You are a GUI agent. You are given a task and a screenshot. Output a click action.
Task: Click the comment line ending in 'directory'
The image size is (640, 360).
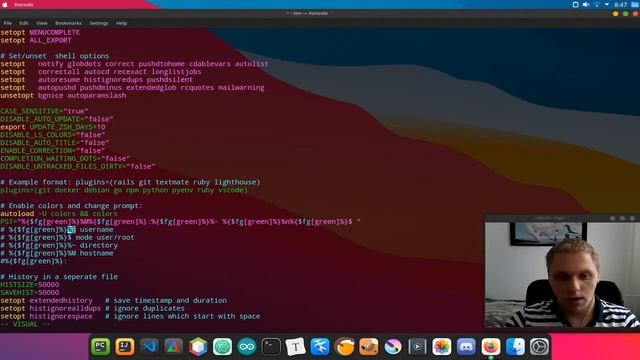(59, 245)
